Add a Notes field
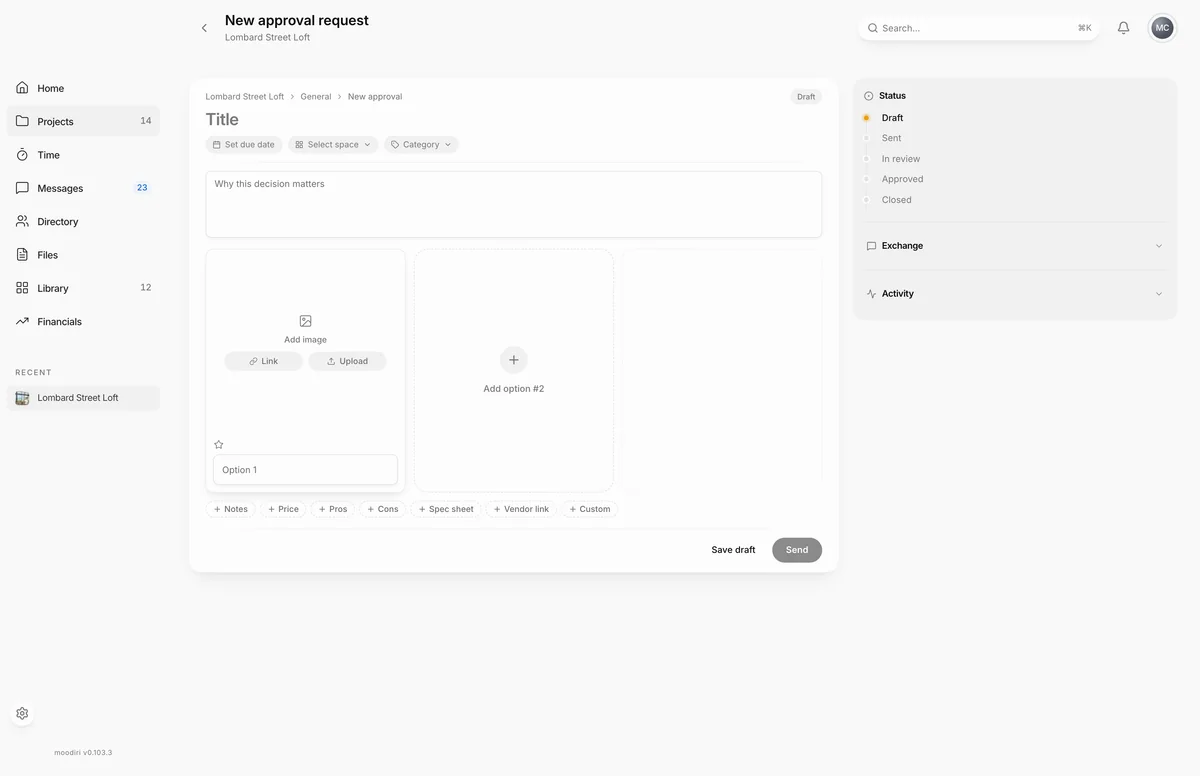Viewport: 1200px width, 776px height. coord(230,509)
